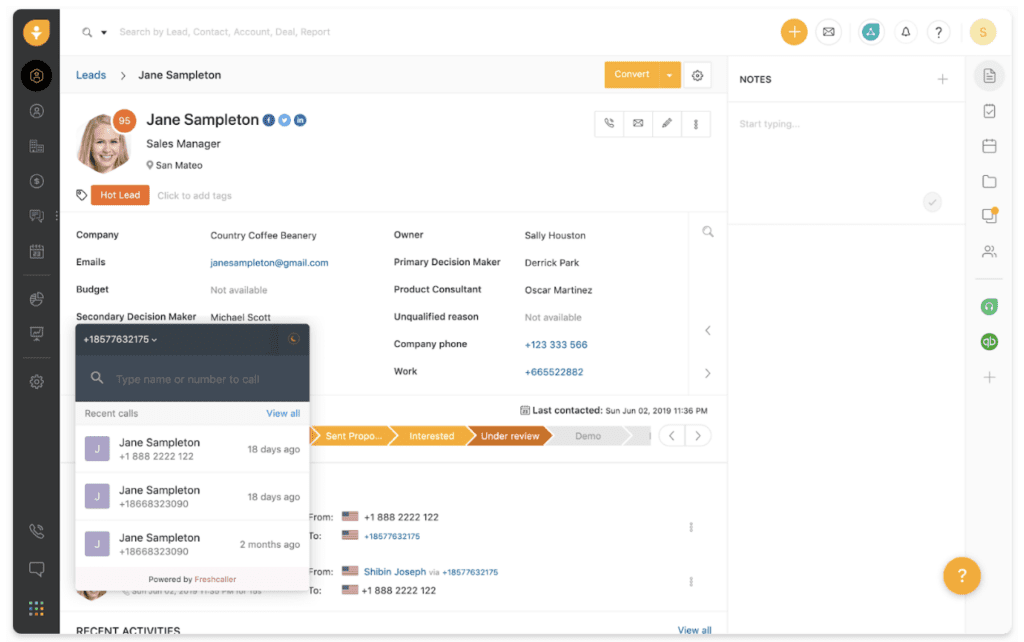View all recent calls in dialer

(x=283, y=413)
